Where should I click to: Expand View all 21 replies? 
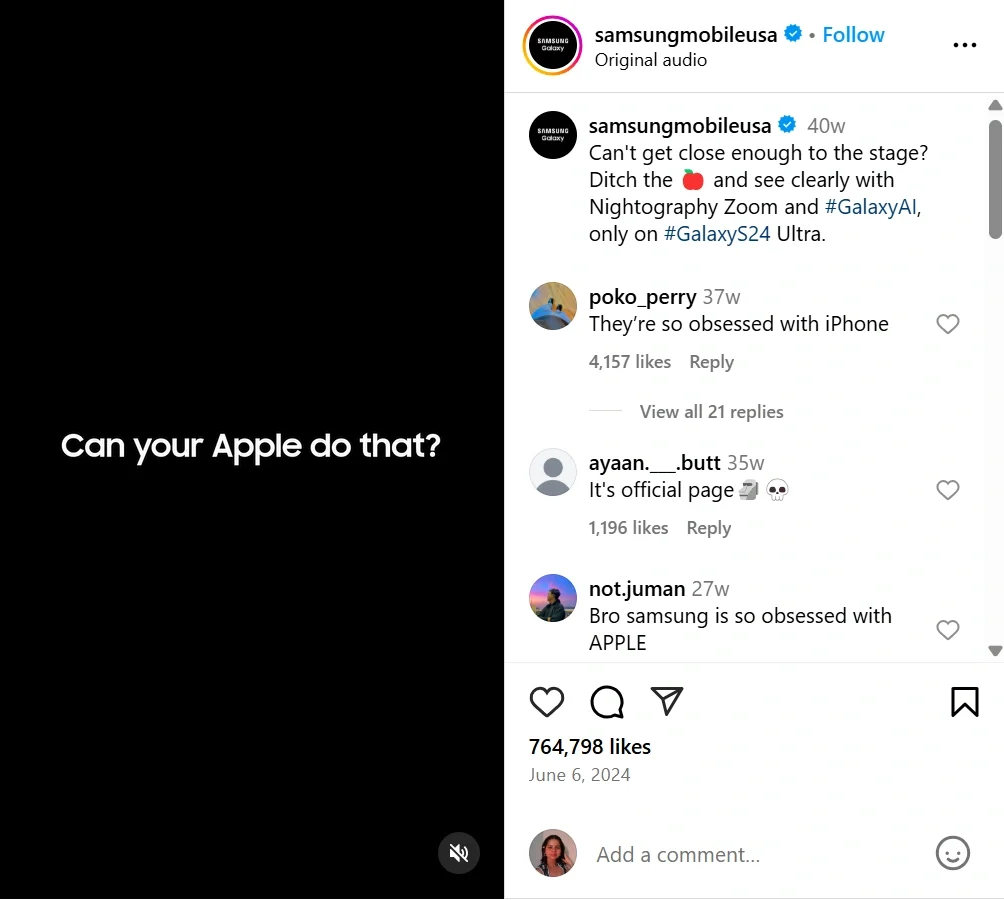[711, 412]
